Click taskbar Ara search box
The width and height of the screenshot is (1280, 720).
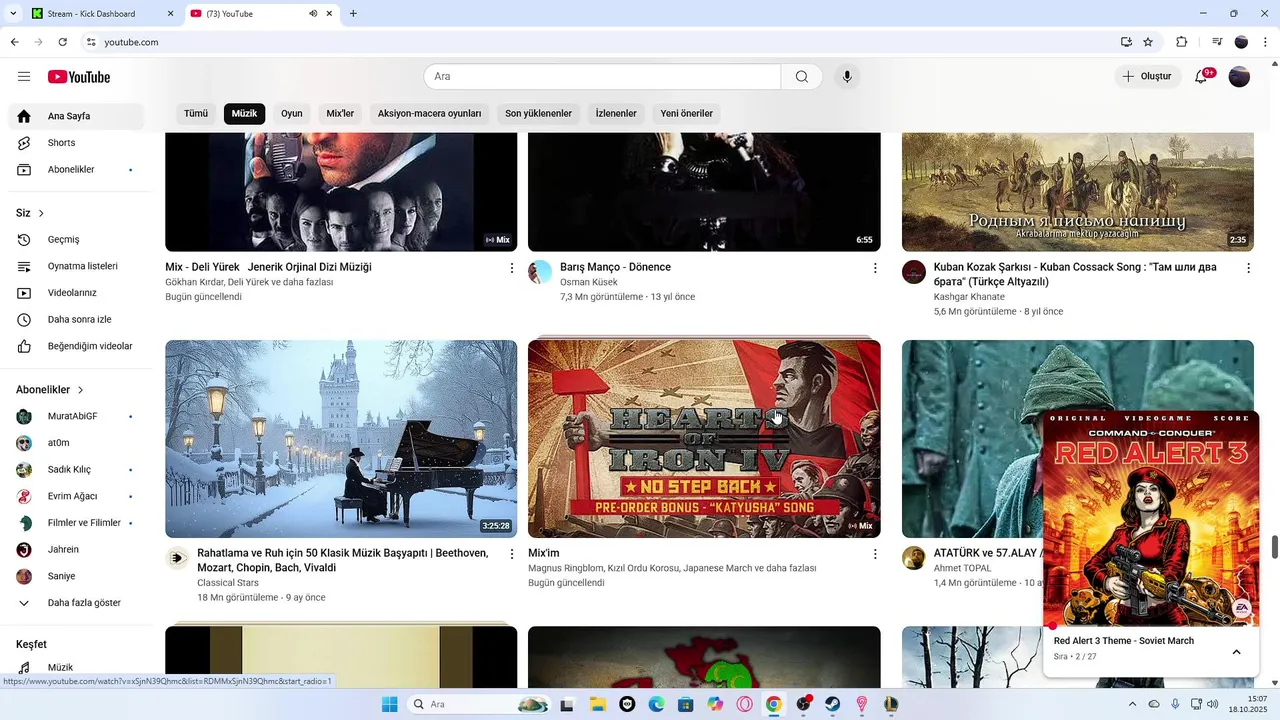tap(479, 704)
